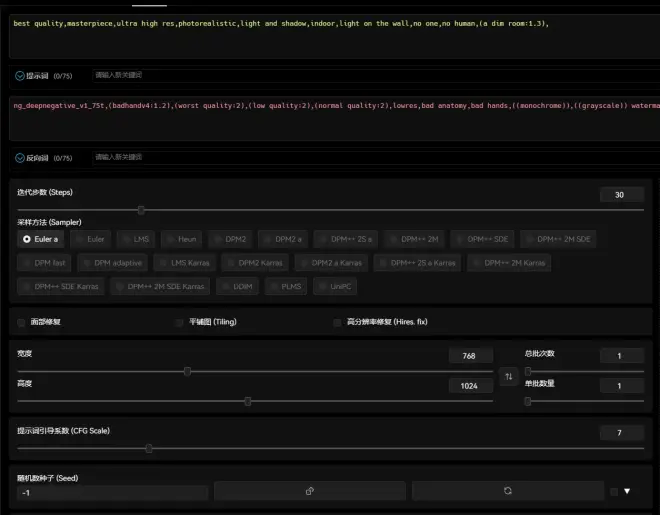This screenshot has height=515, width=660.
Task: Select the UniPC sampler
Action: click(x=335, y=287)
